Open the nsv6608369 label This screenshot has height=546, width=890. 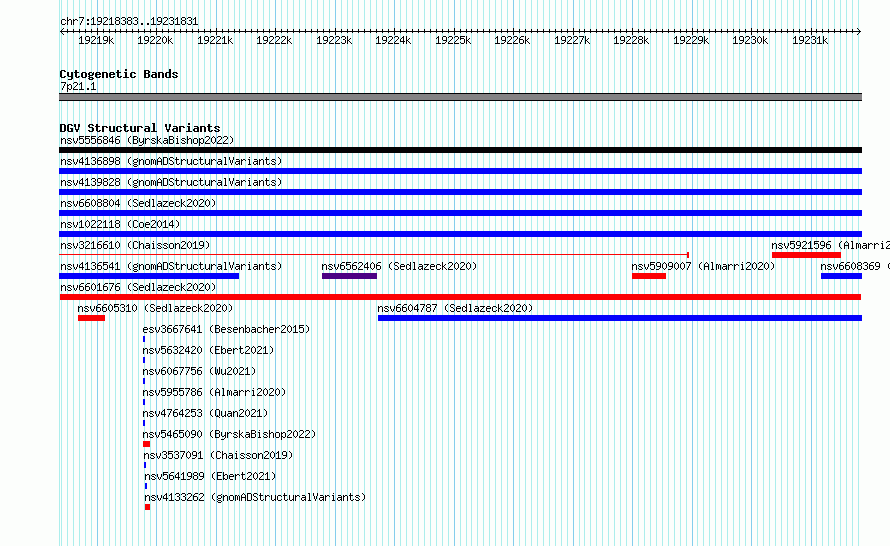pyautogui.click(x=855, y=266)
